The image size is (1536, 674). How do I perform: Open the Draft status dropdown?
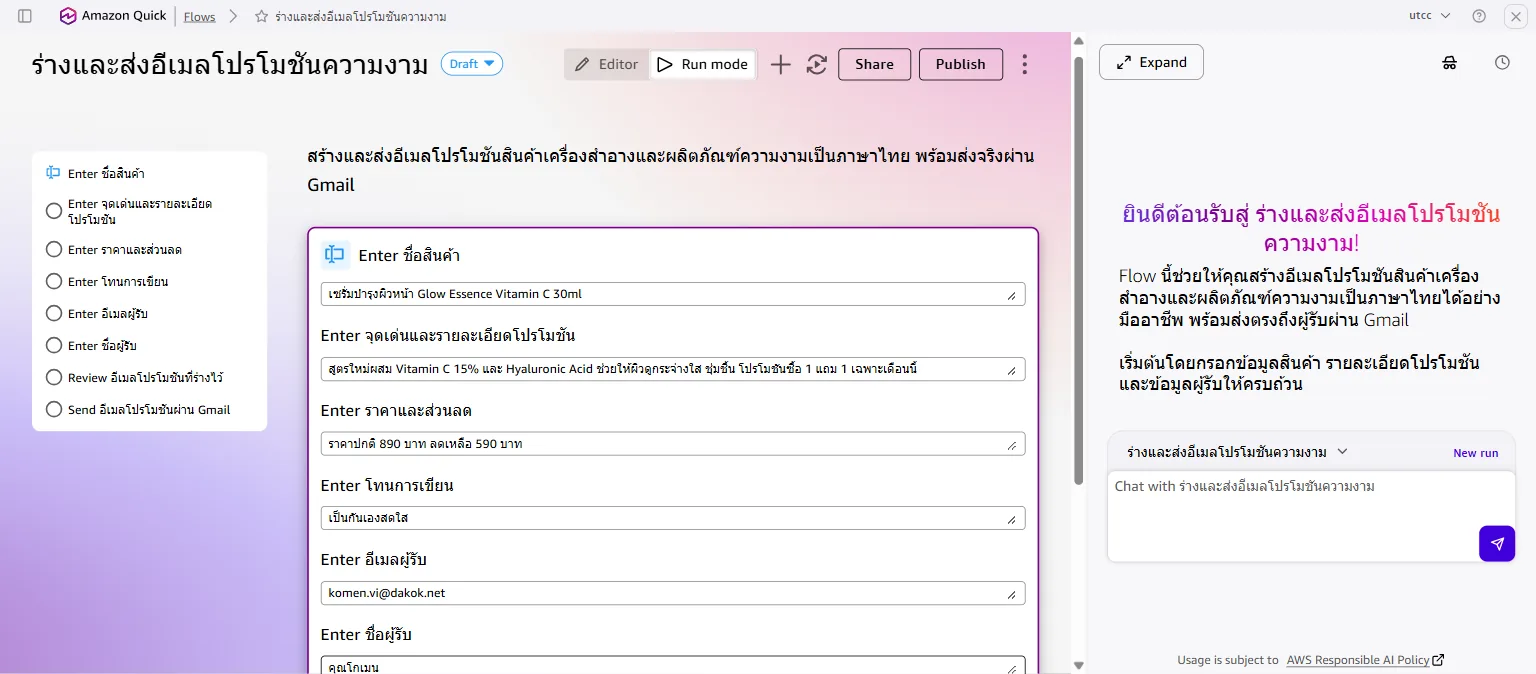[472, 64]
